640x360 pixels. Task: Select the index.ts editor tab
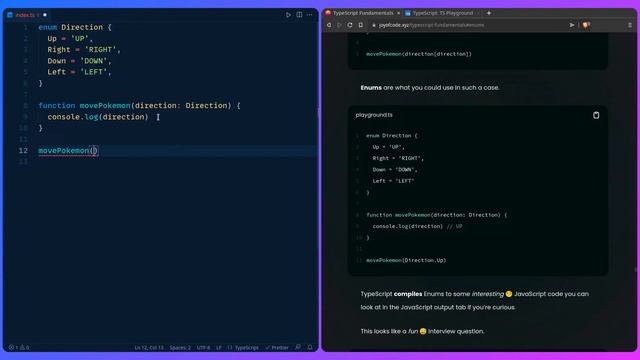point(27,15)
